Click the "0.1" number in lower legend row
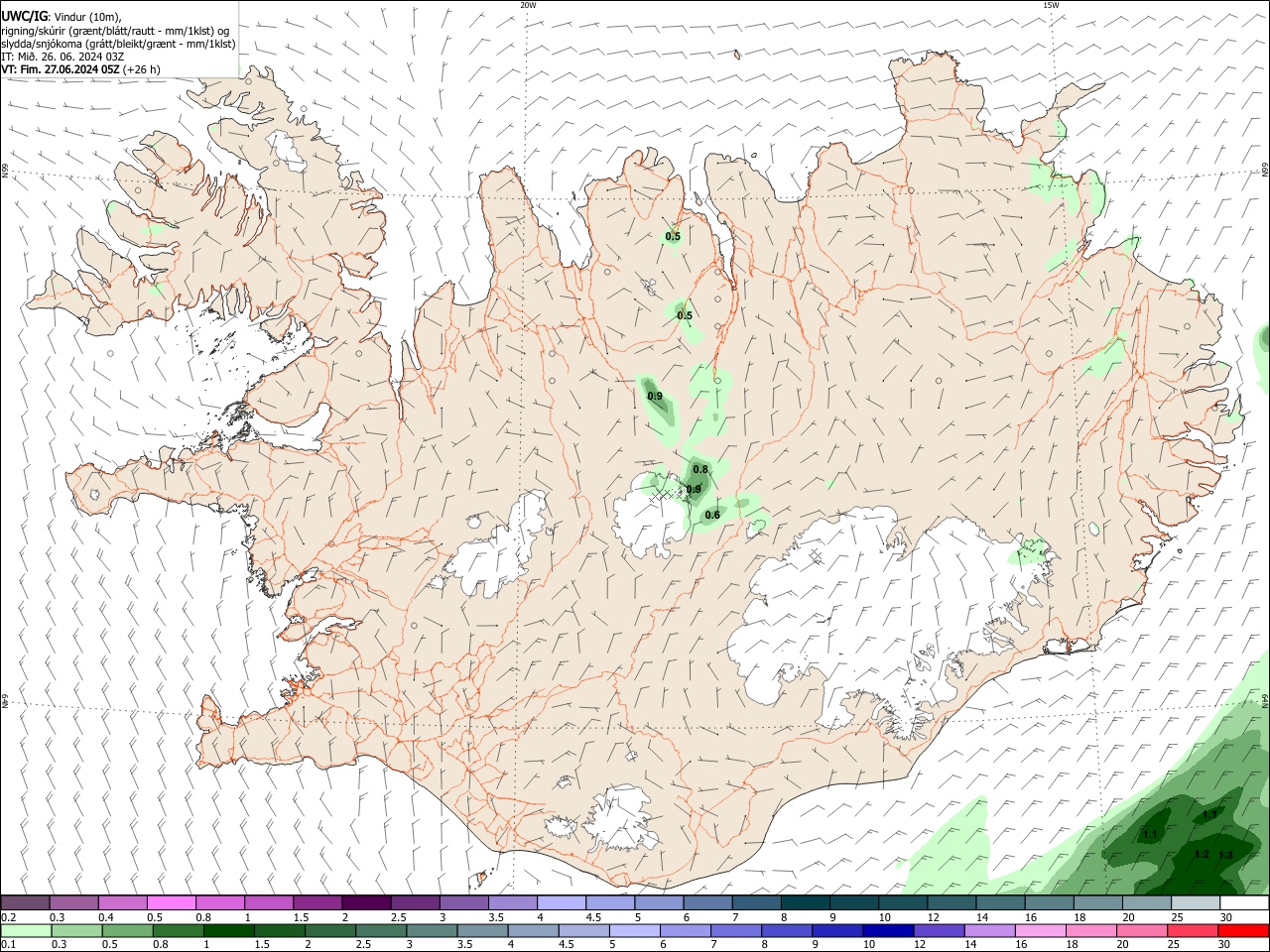 point(9,945)
